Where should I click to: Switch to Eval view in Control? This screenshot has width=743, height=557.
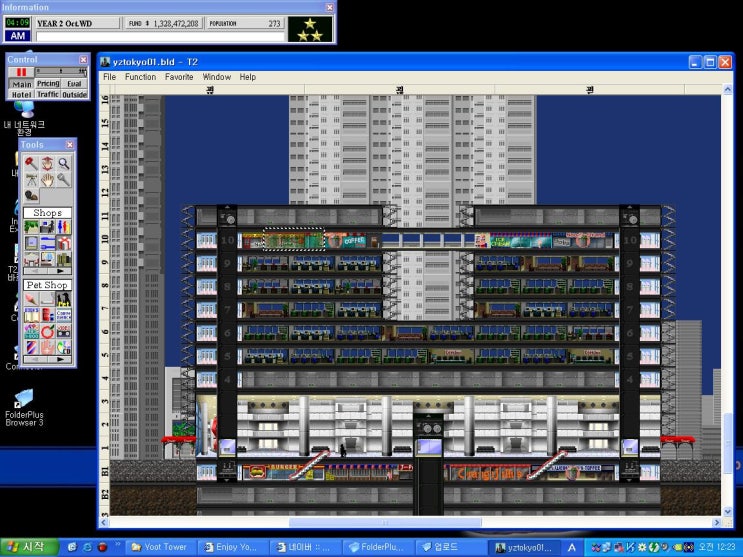[x=74, y=84]
